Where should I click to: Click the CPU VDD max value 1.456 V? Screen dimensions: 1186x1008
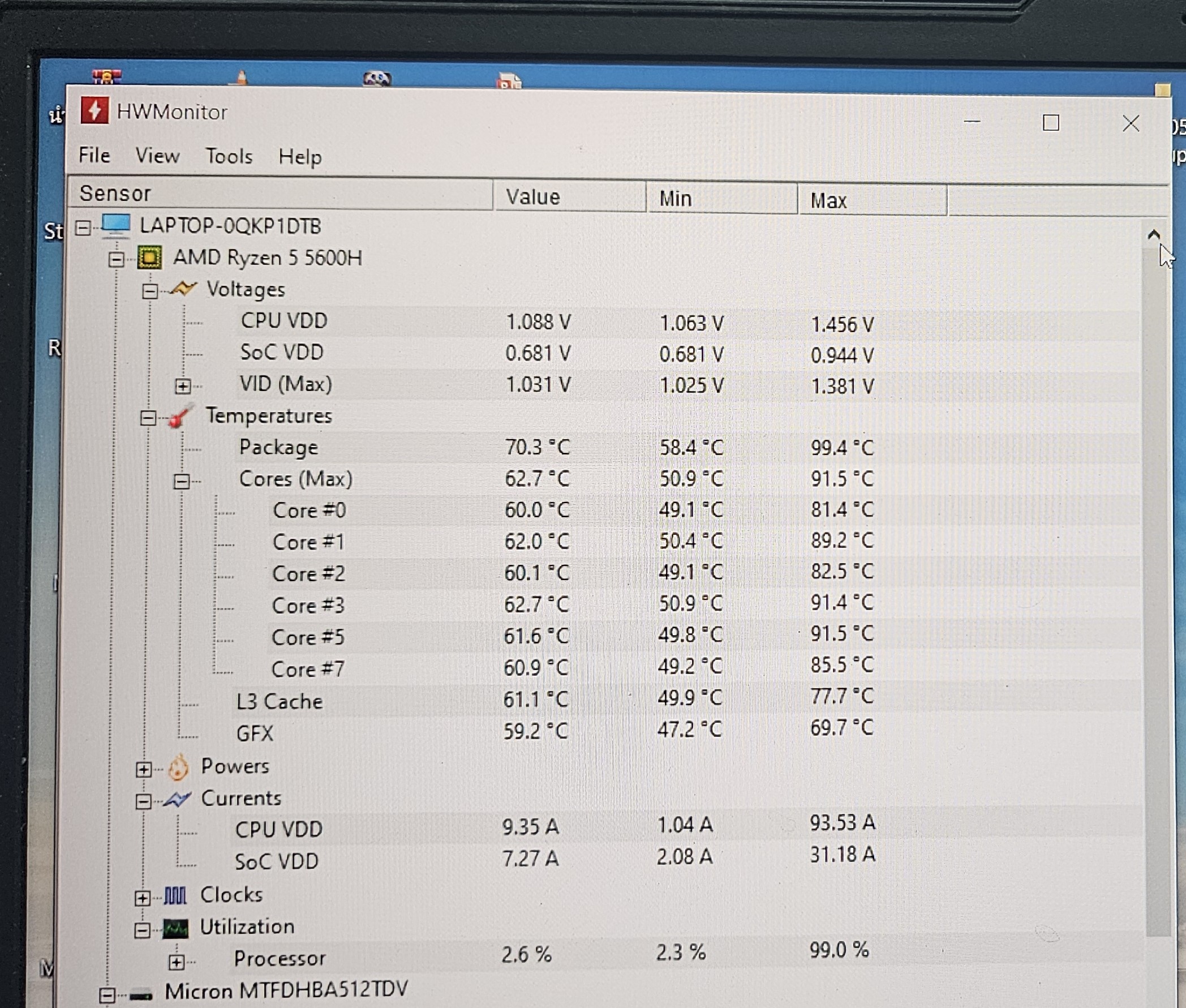(843, 324)
